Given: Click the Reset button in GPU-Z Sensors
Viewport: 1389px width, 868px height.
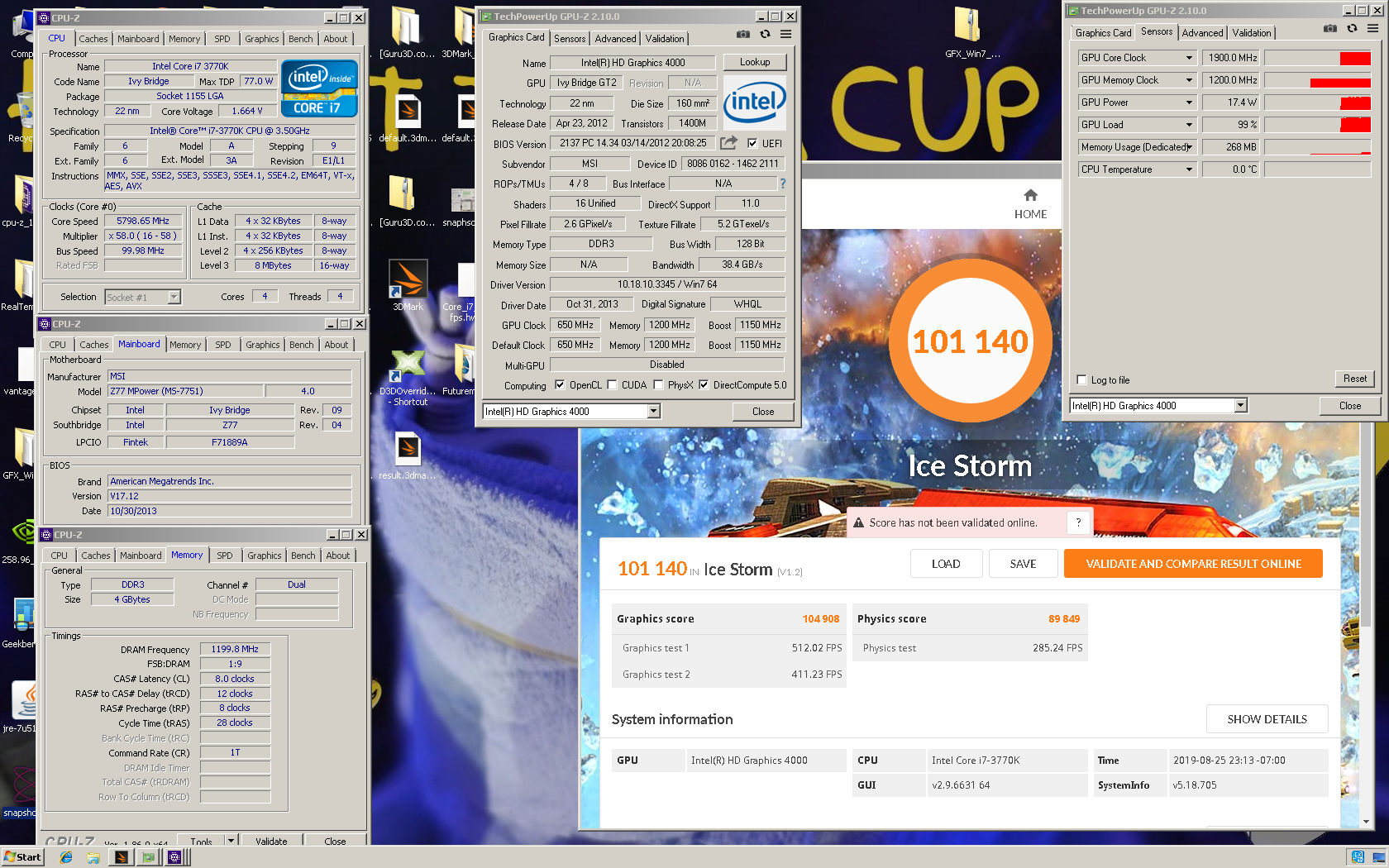Looking at the screenshot, I should [x=1354, y=379].
